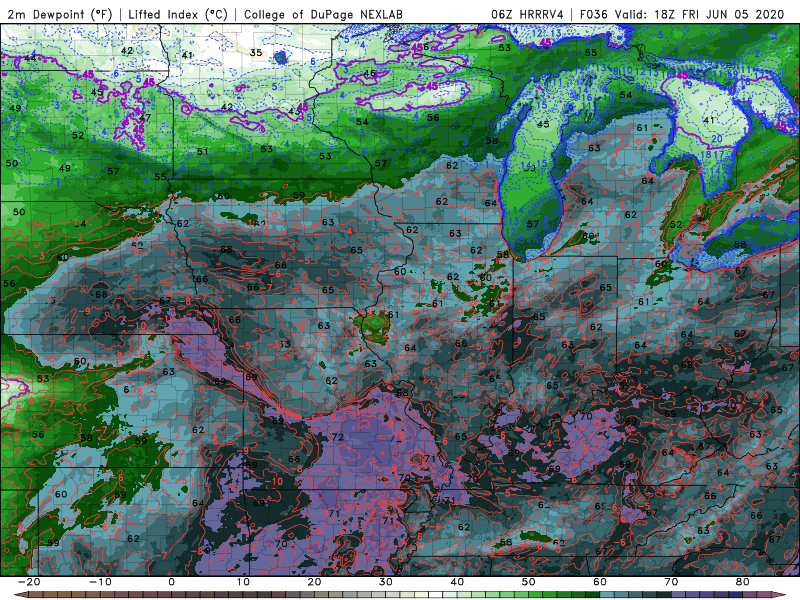Click the dewpoint value 47 on the map
This screenshot has height=600, width=800.
tap(145, 117)
